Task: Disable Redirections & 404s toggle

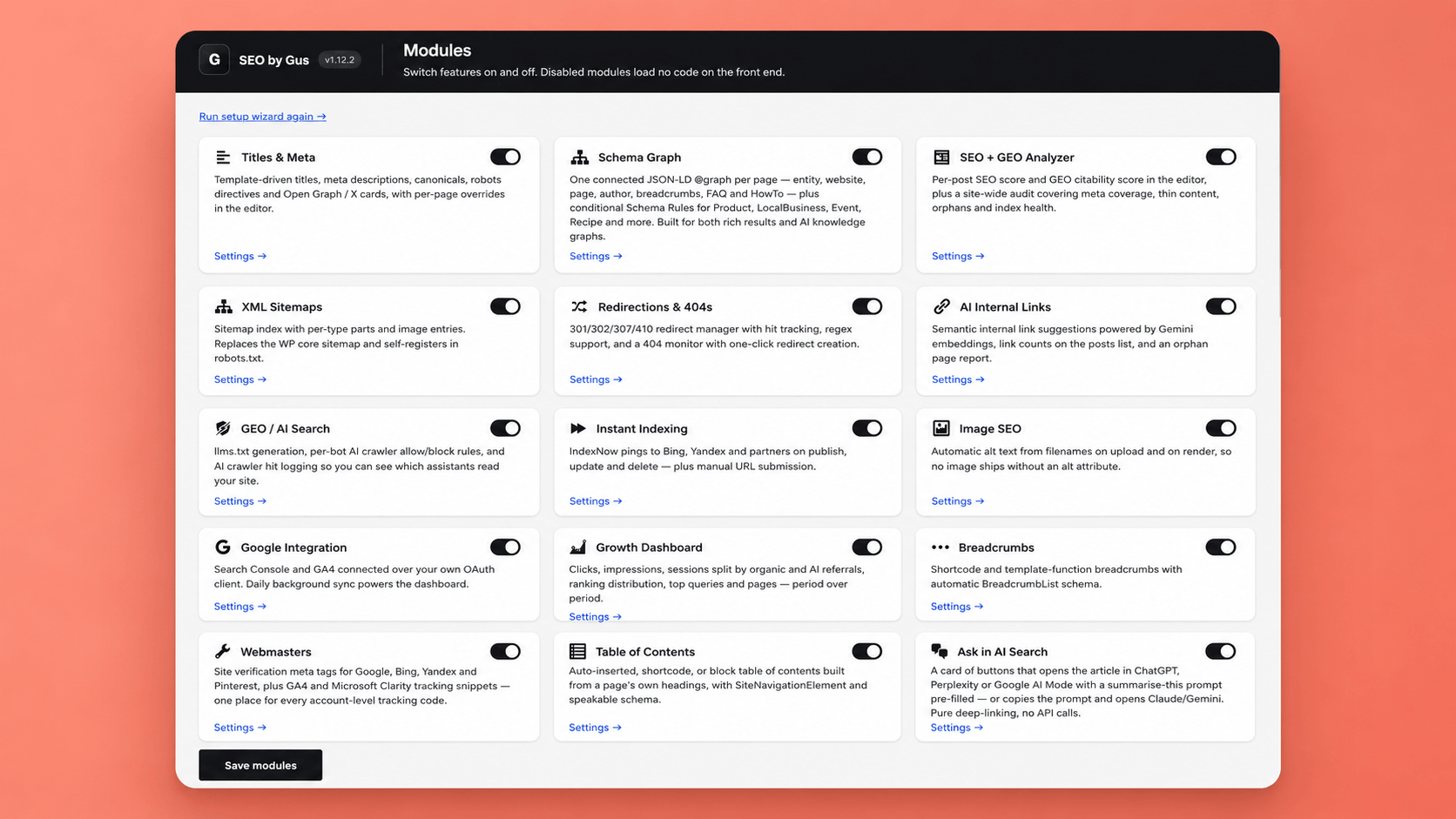Action: coord(867,306)
